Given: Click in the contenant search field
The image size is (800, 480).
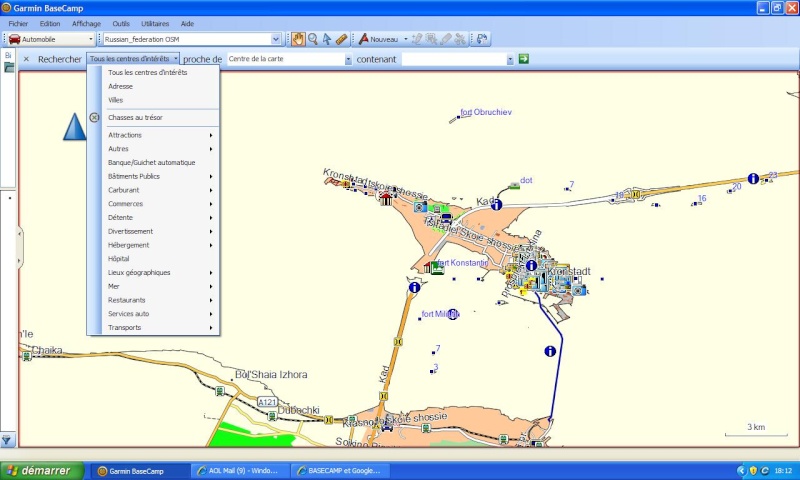Looking at the screenshot, I should coord(454,59).
